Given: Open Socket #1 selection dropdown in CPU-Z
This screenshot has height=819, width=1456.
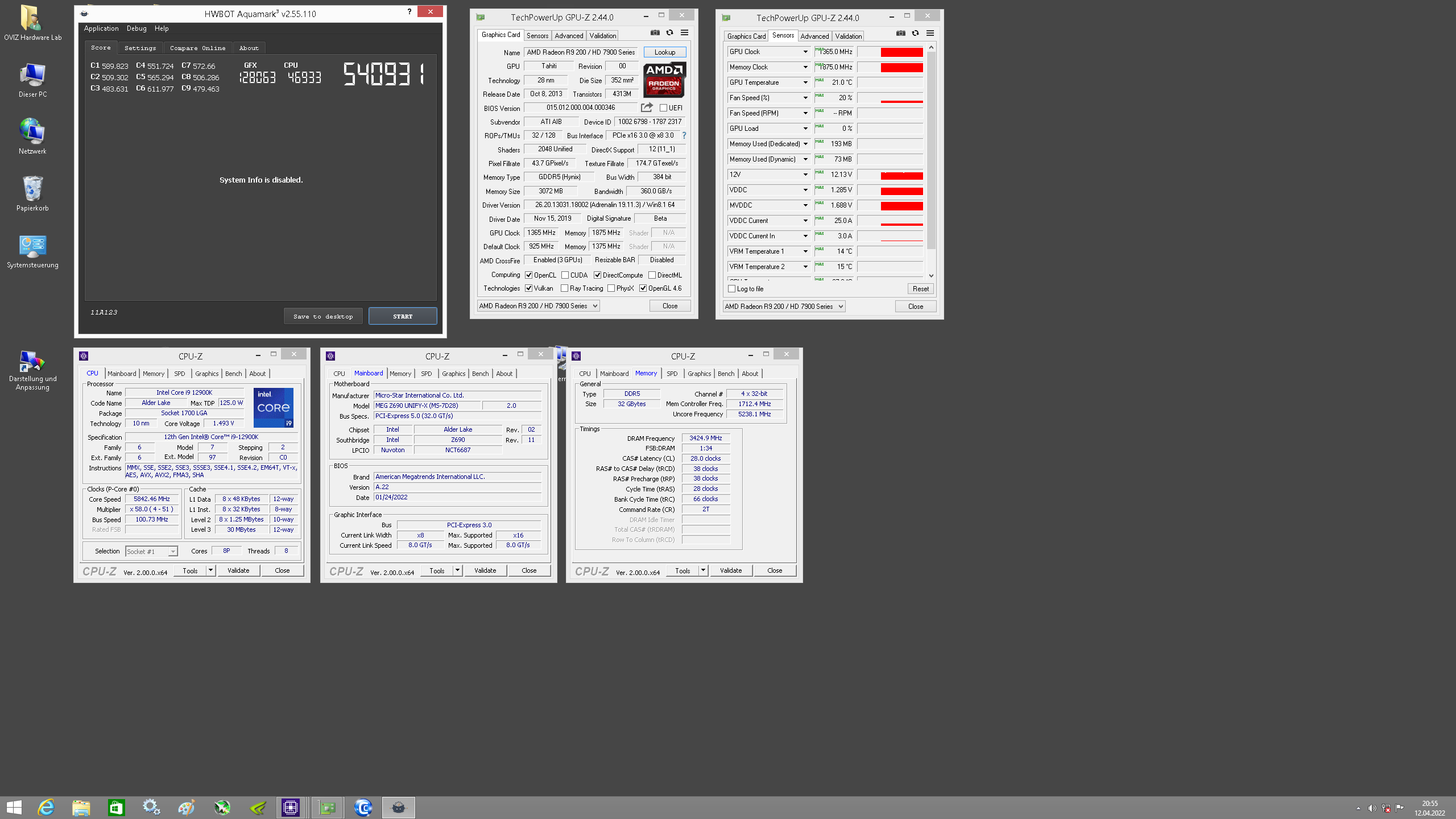Looking at the screenshot, I should point(152,552).
